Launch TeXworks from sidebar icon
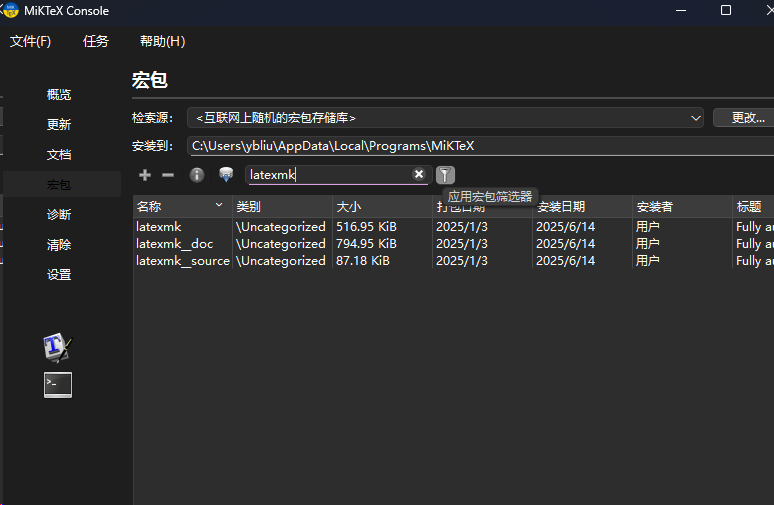Image resolution: width=774 pixels, height=505 pixels. click(x=58, y=347)
